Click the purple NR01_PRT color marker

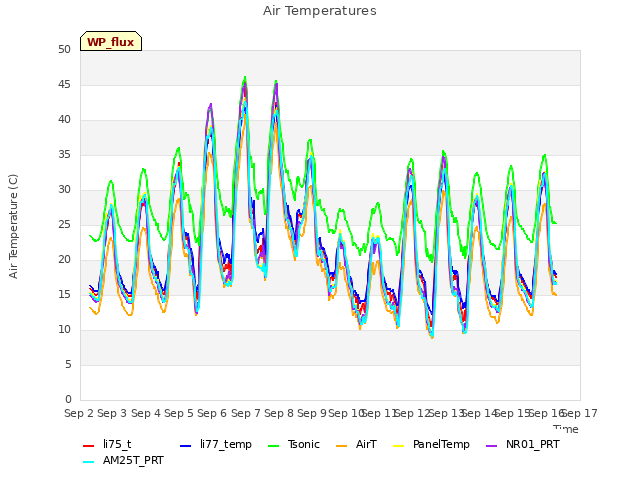(491, 446)
